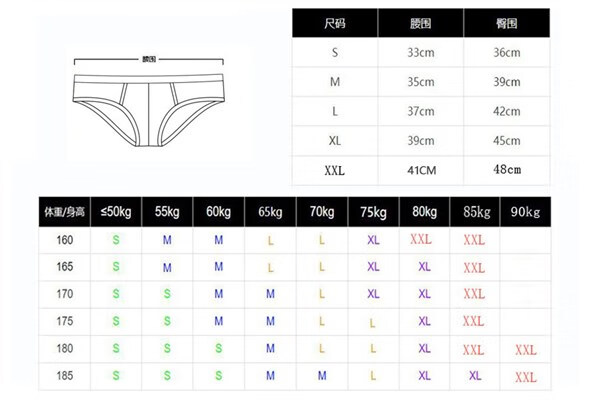The height and width of the screenshot is (400, 600).
Task: Select the XXL row label in upper size table
Action: pos(335,170)
